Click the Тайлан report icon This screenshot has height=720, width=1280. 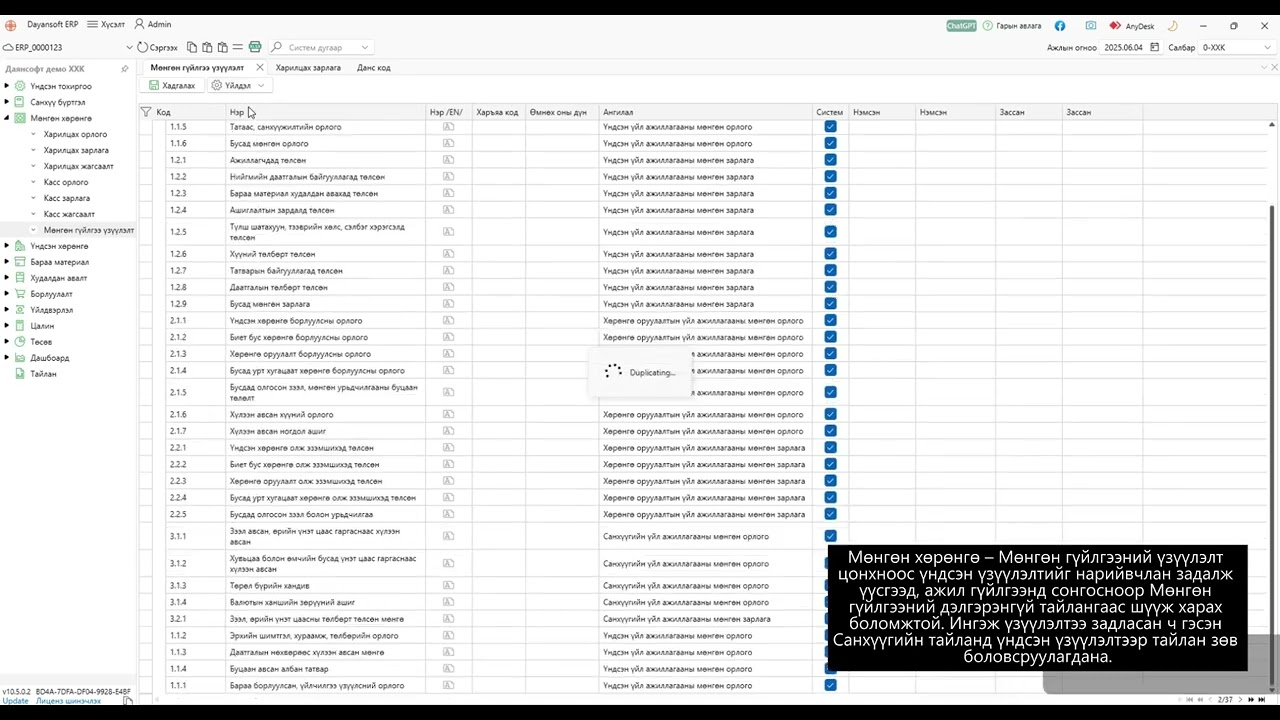pyautogui.click(x=20, y=374)
